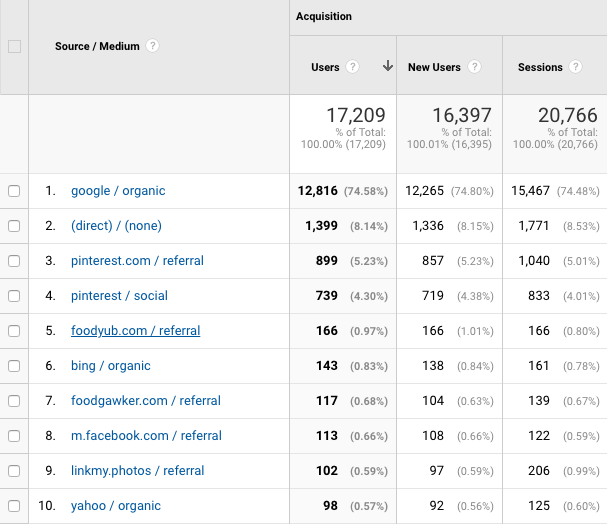
Task: Click the 98 users value
Action: (x=330, y=506)
